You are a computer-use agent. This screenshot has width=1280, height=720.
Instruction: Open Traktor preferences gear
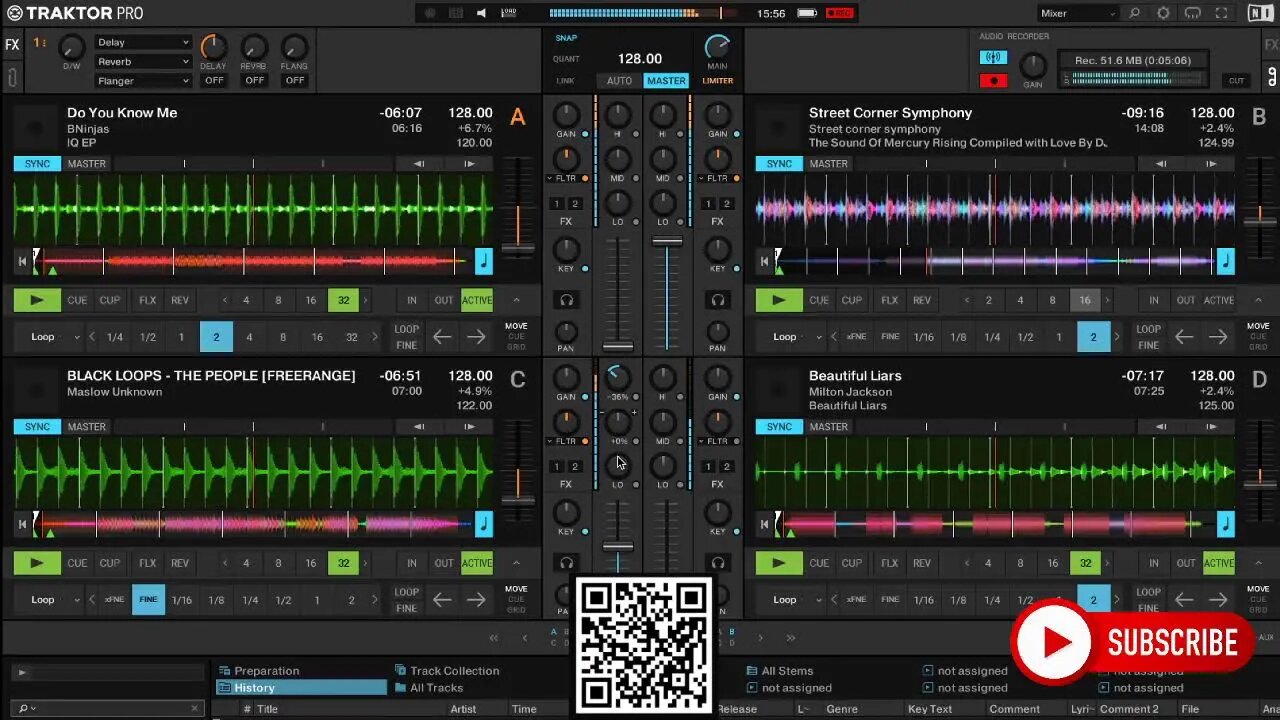click(1163, 13)
